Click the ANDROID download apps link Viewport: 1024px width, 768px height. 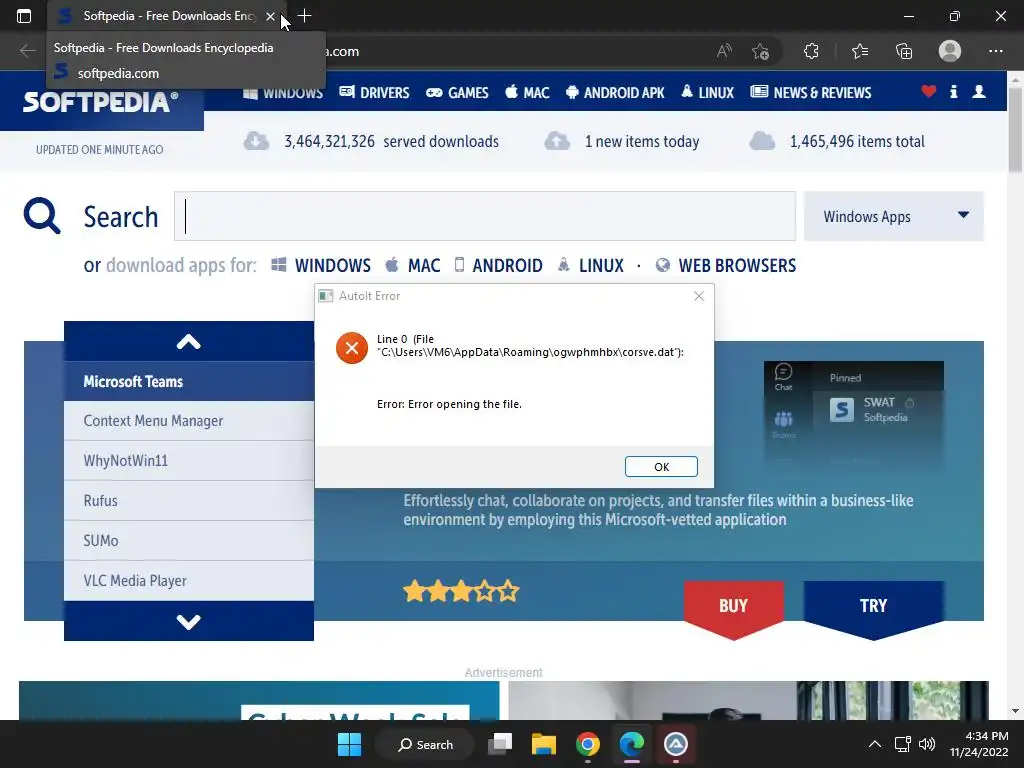click(x=498, y=265)
